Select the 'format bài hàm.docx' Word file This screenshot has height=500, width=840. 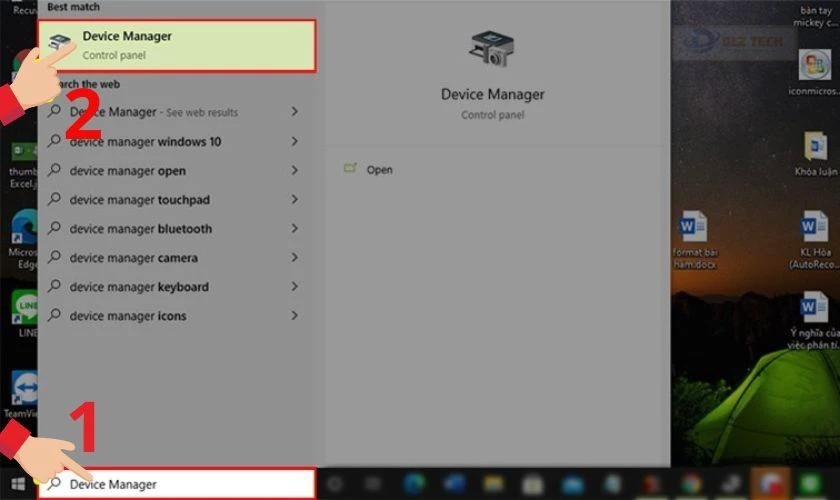point(695,240)
